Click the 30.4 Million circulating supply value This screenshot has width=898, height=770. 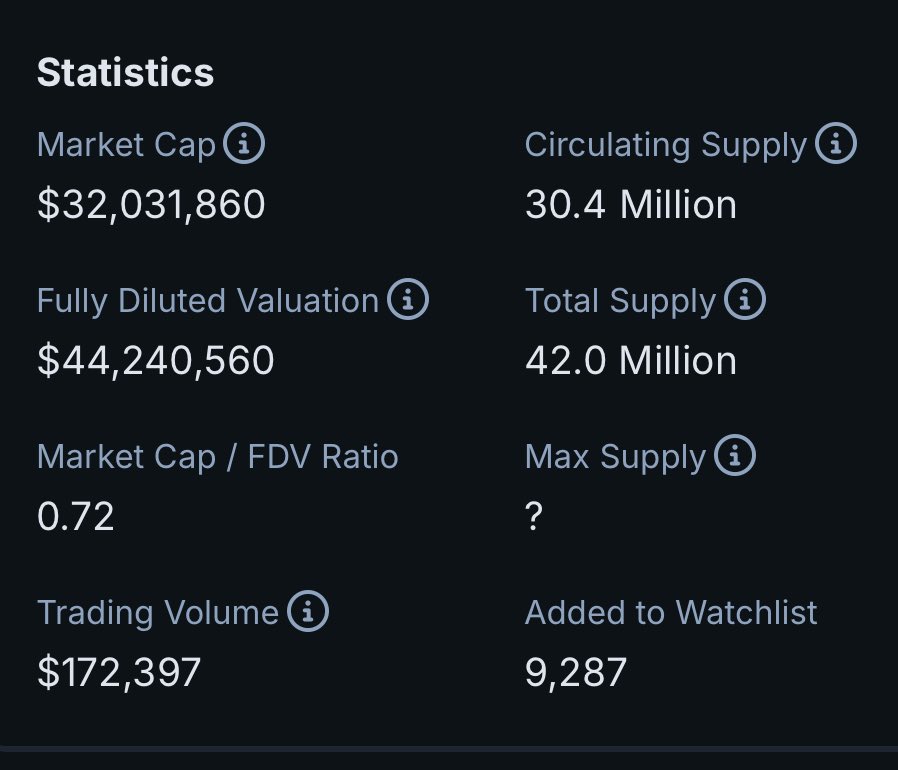631,205
